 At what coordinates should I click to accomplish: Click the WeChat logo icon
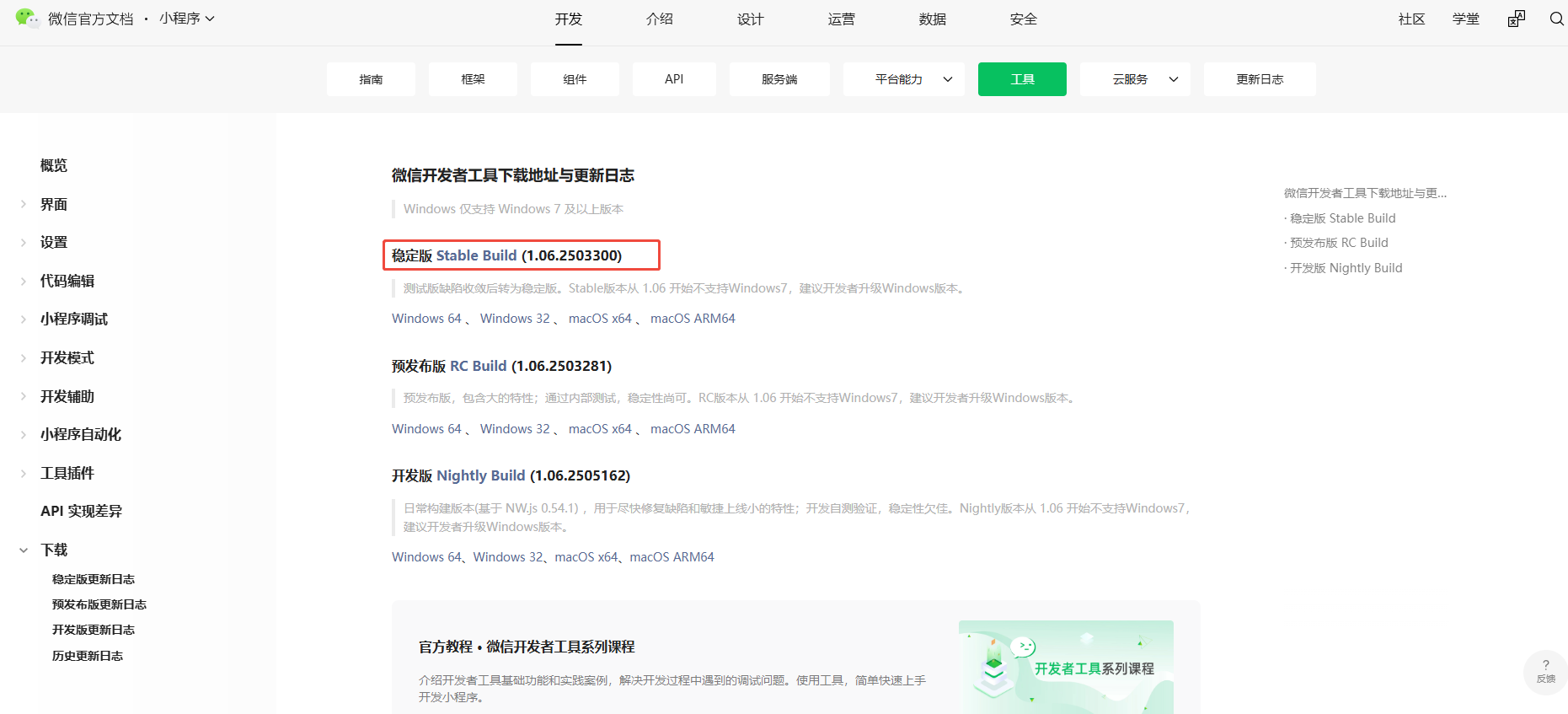coord(27,18)
